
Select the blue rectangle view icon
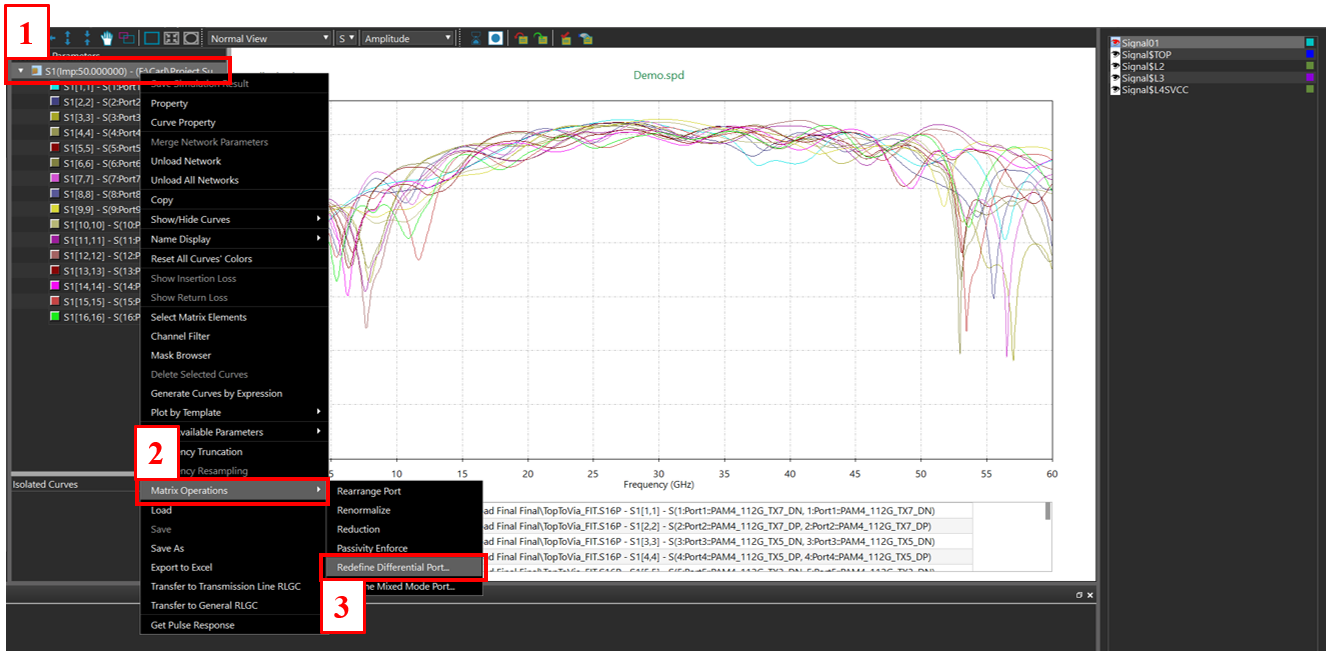pos(152,38)
